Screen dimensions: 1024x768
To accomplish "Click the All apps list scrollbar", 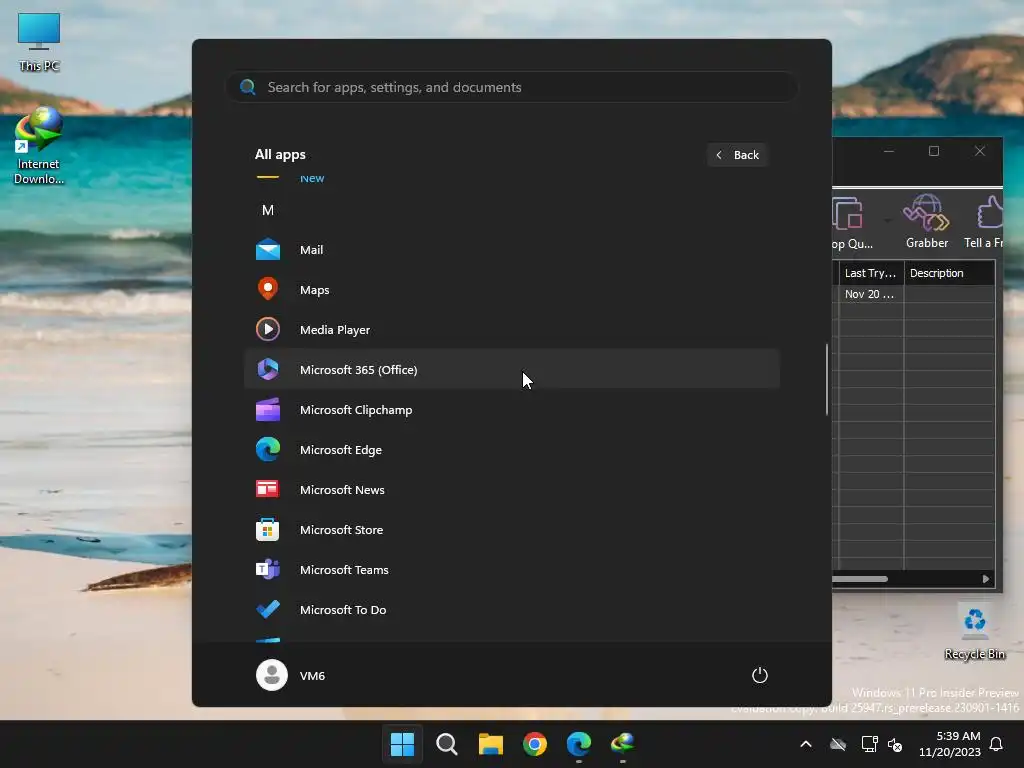I will (x=827, y=379).
